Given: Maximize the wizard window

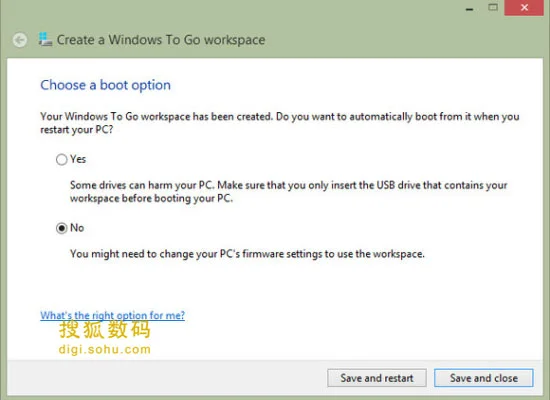Looking at the screenshot, I should tap(493, 7).
